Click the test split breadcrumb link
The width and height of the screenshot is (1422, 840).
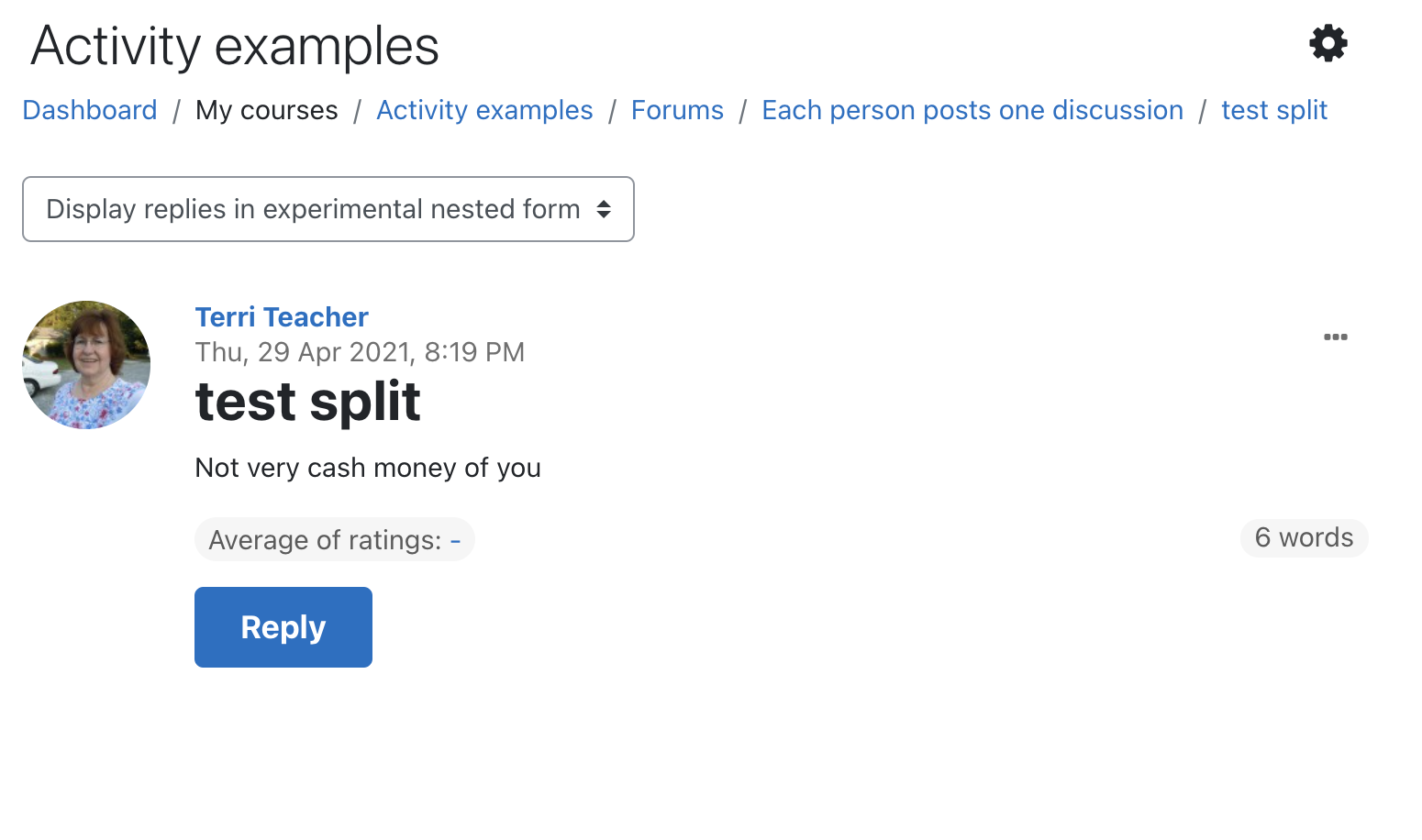[1274, 110]
